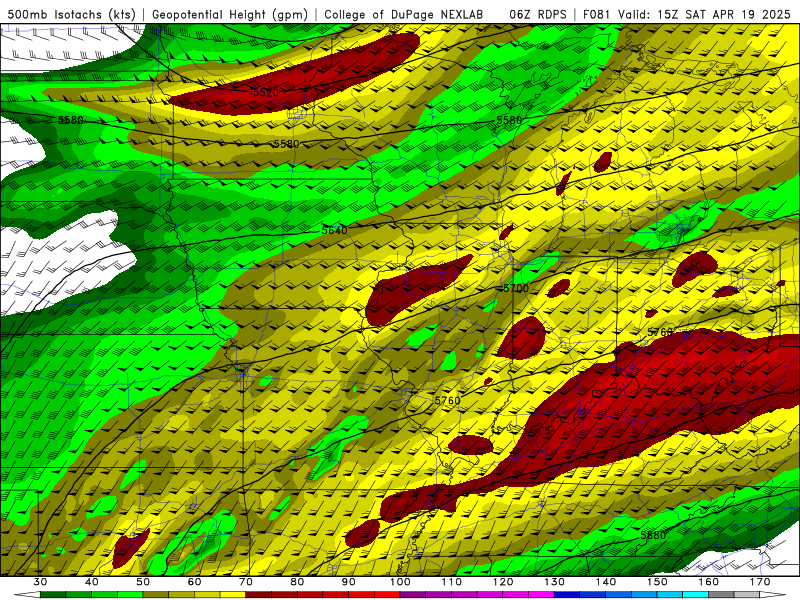Viewport: 800px width, 600px height.
Task: Click the '06Z RDPS' model run label
Action: pyautogui.click(x=538, y=15)
